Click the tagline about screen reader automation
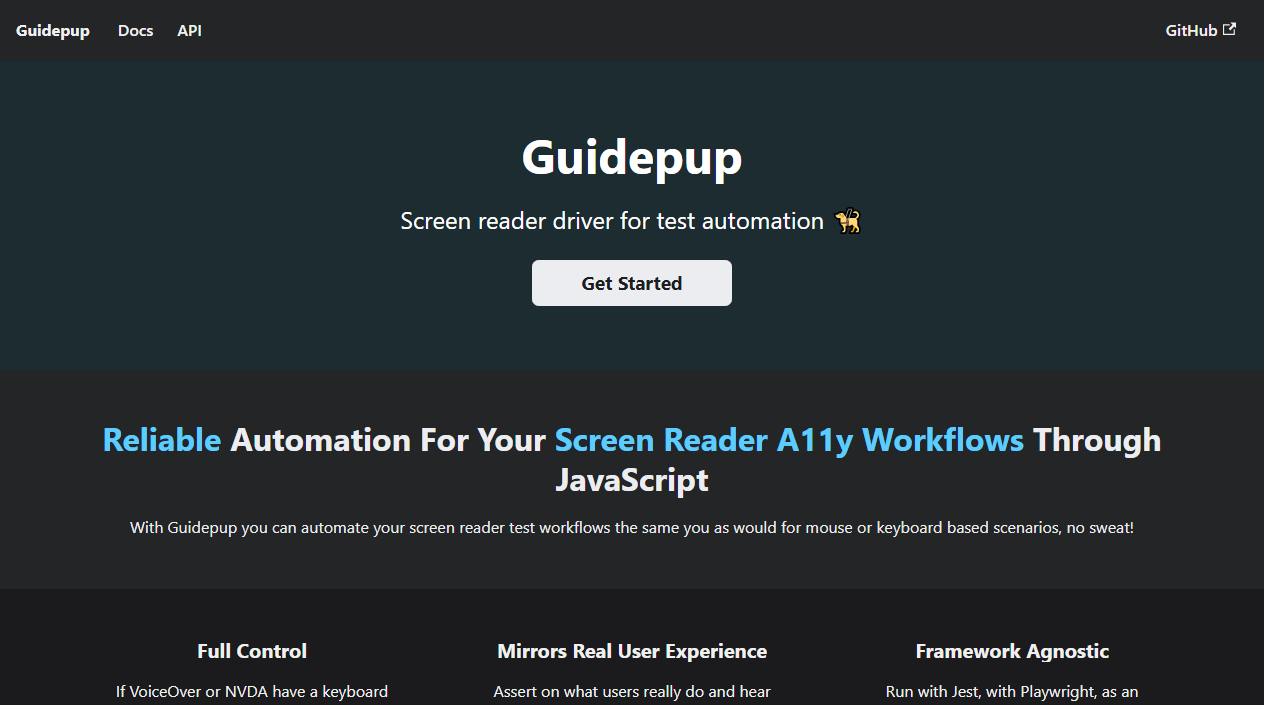Screen dimensions: 1264x705 (x=620, y=220)
